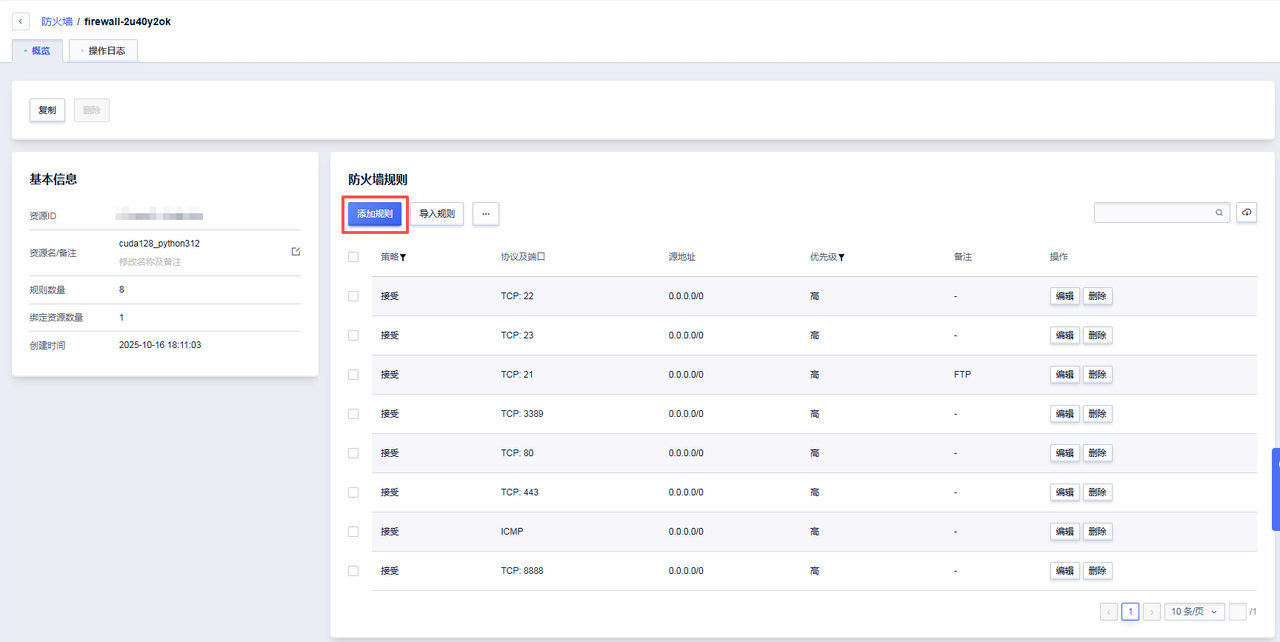
Task: Click the back arrow beside 防火墙 breadcrumb
Action: (21, 21)
